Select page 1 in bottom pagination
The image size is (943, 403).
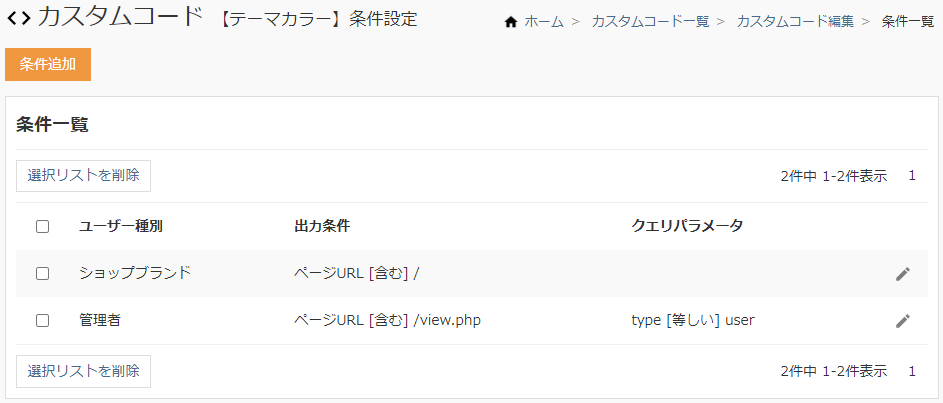point(912,371)
